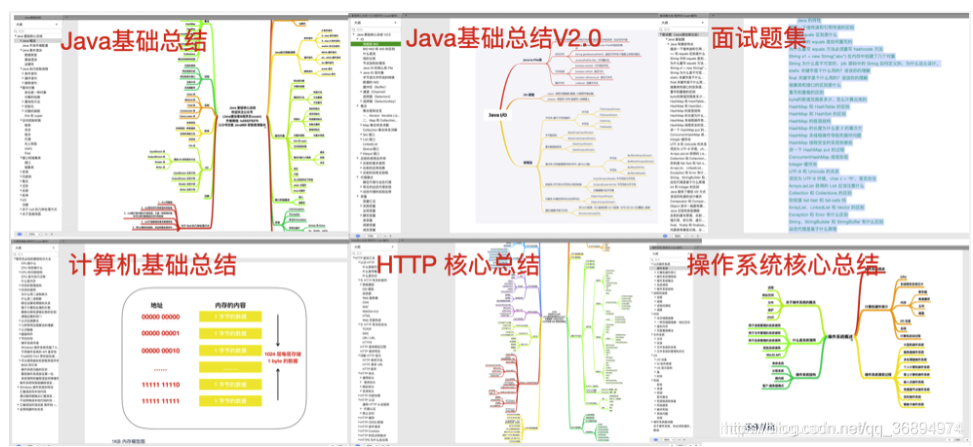Open 'UTF-8 和 Unicode 的关系' question
Viewport: 973px width, 447px height.
tap(814, 171)
